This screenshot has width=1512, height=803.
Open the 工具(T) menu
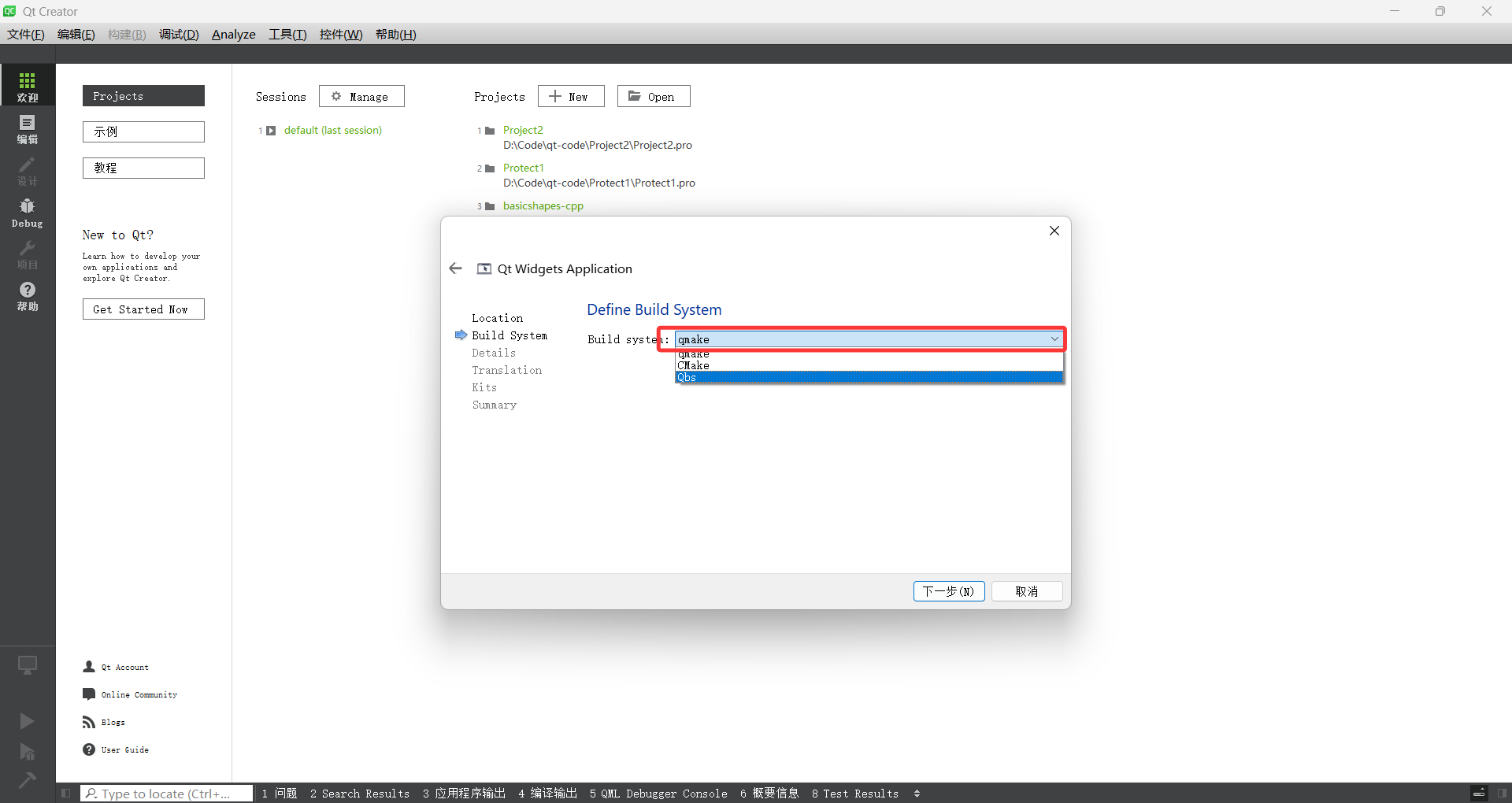click(287, 35)
